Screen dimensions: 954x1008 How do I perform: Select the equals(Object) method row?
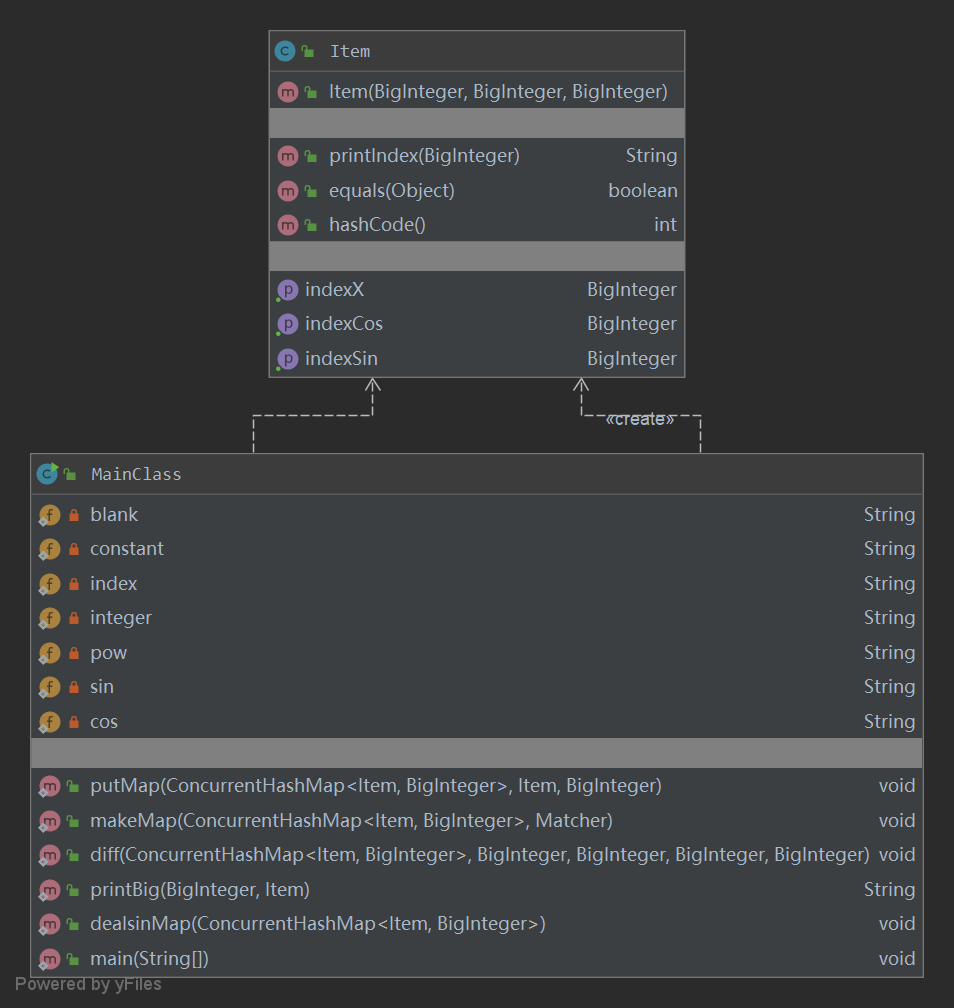392,190
